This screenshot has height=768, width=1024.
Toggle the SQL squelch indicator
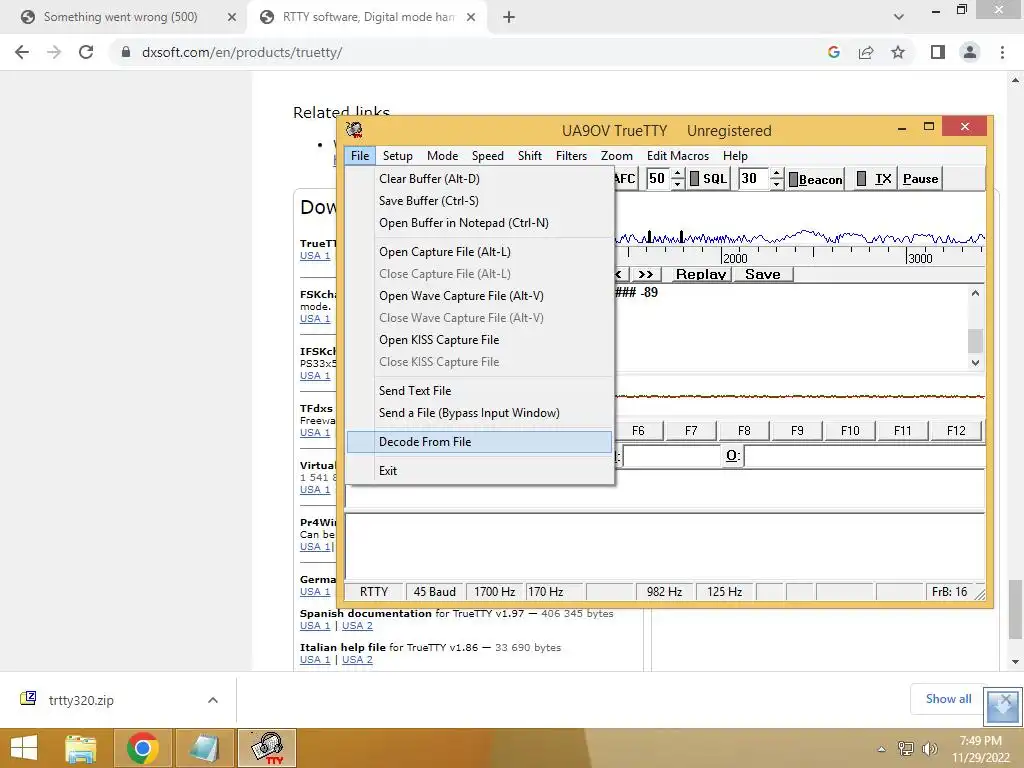[709, 179]
